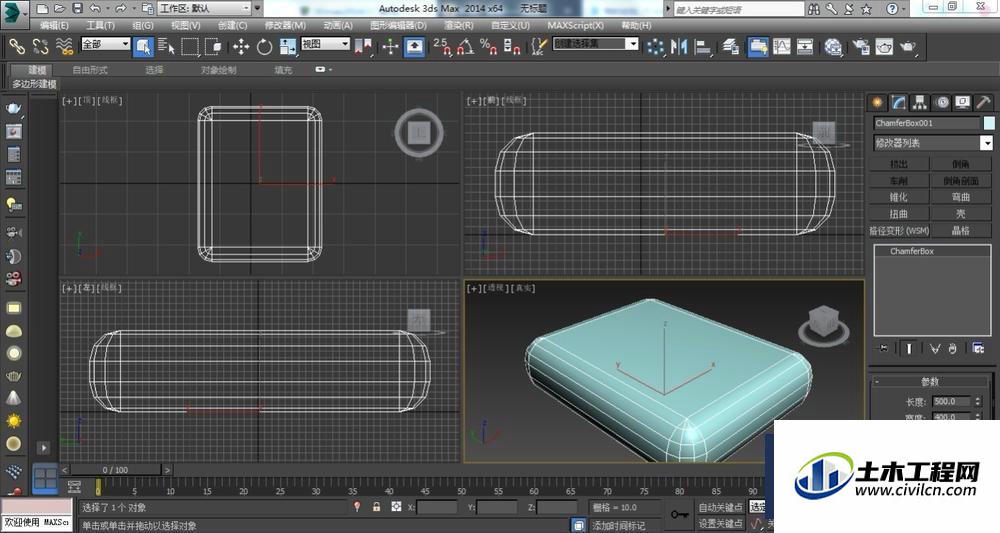Click the search field 键入关键字或短语
This screenshot has width=1000, height=533.
tap(739, 9)
